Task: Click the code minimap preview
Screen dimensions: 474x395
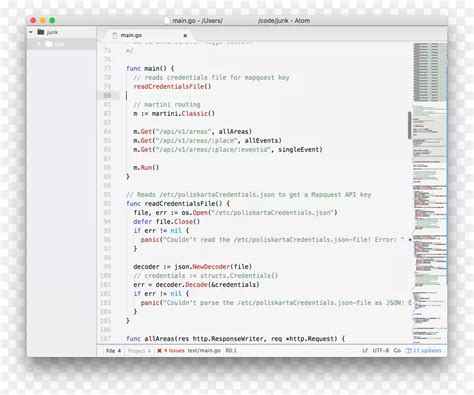Action: pos(429,193)
